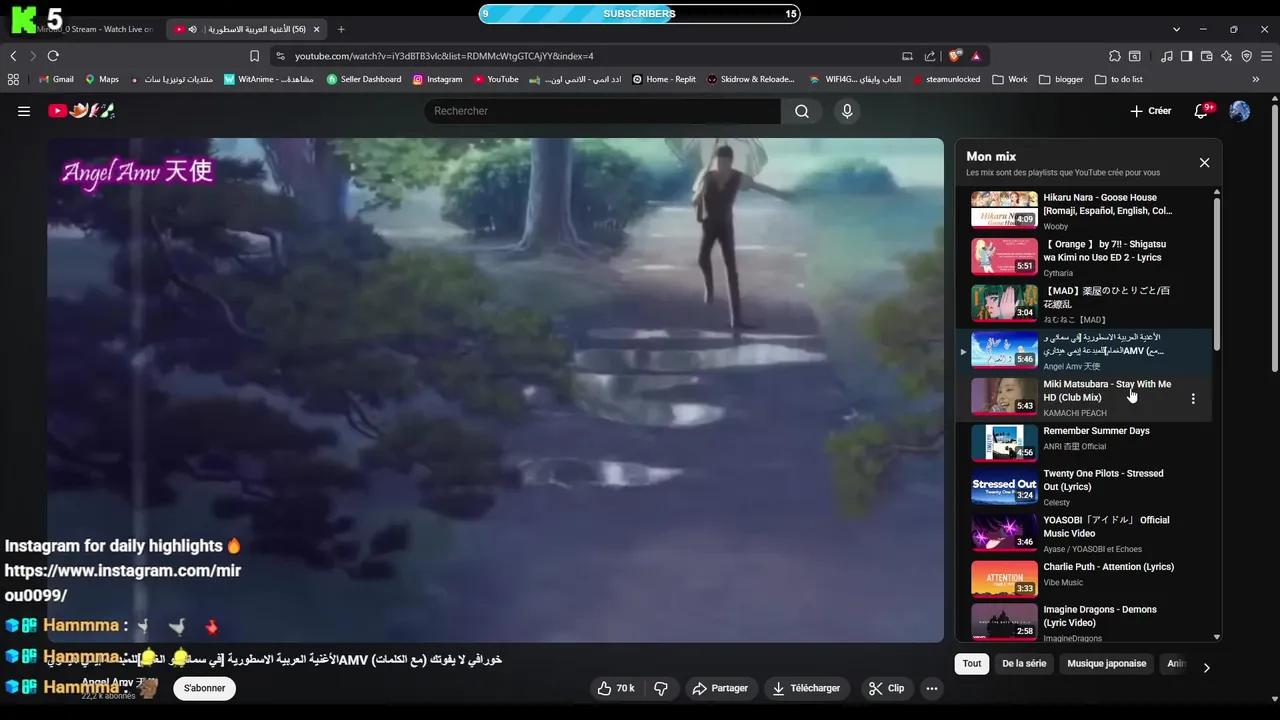1280x720 pixels.
Task: Select the Tout filter chip
Action: click(972, 663)
